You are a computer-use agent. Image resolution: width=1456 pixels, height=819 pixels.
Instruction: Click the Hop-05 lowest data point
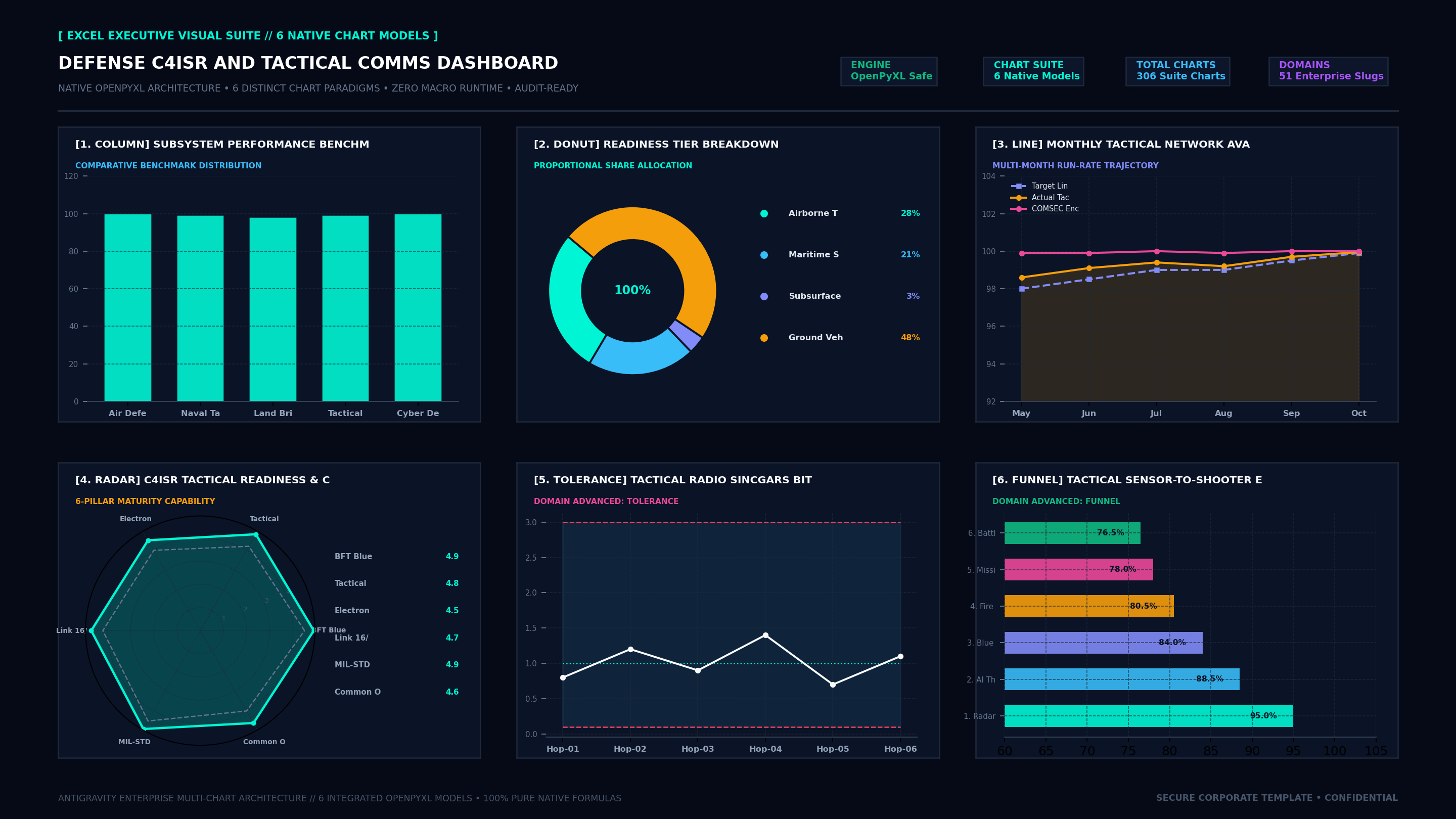coord(833,685)
